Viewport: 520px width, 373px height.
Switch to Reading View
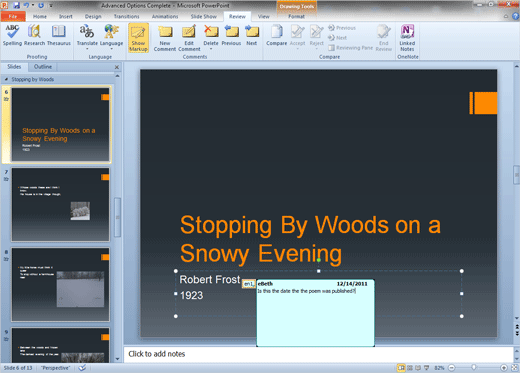pos(418,368)
